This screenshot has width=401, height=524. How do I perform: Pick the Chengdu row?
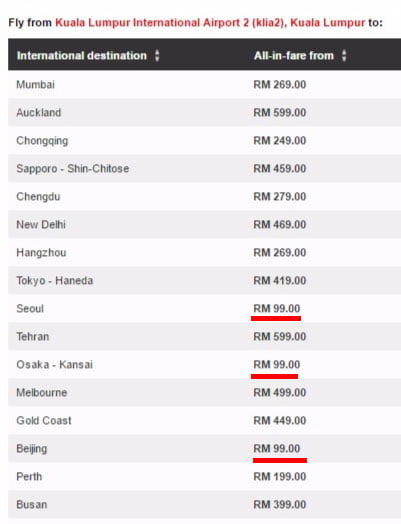tap(205, 196)
